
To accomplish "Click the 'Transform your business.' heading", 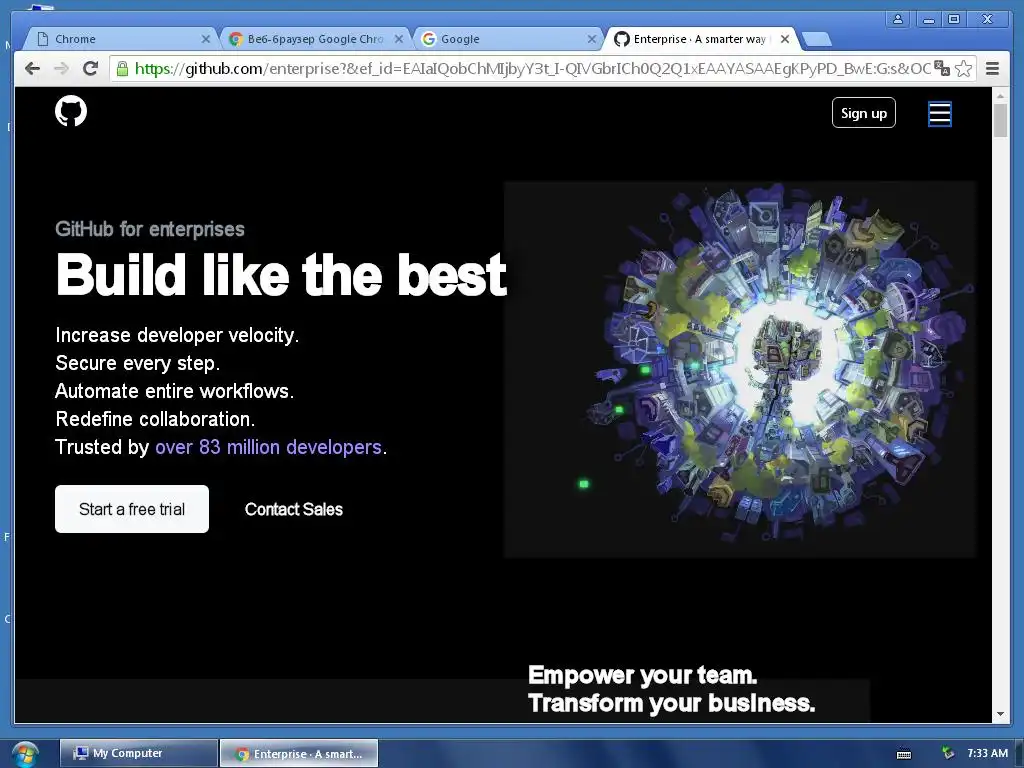I will click(671, 703).
